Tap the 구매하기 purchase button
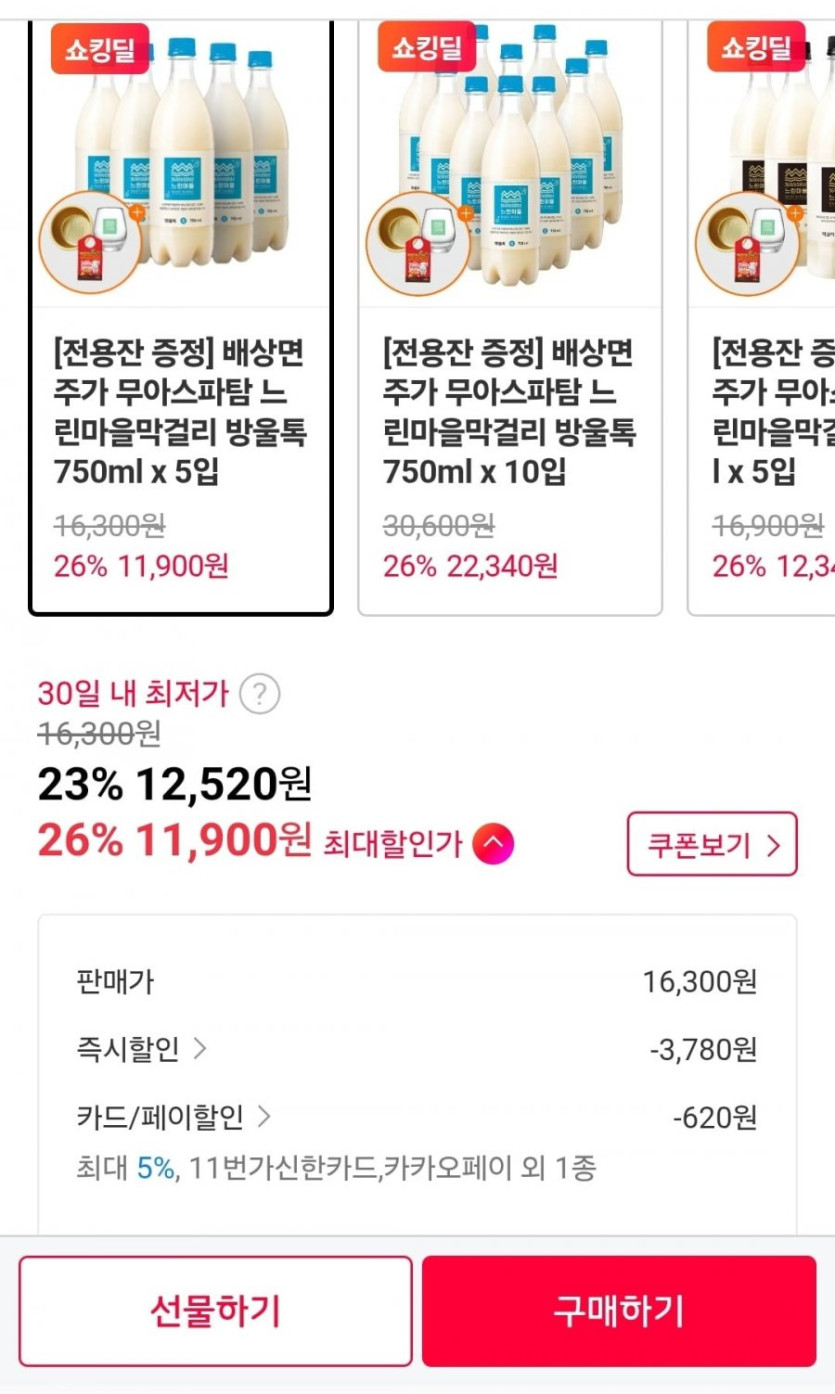The height and width of the screenshot is (1394, 835). tap(619, 1310)
